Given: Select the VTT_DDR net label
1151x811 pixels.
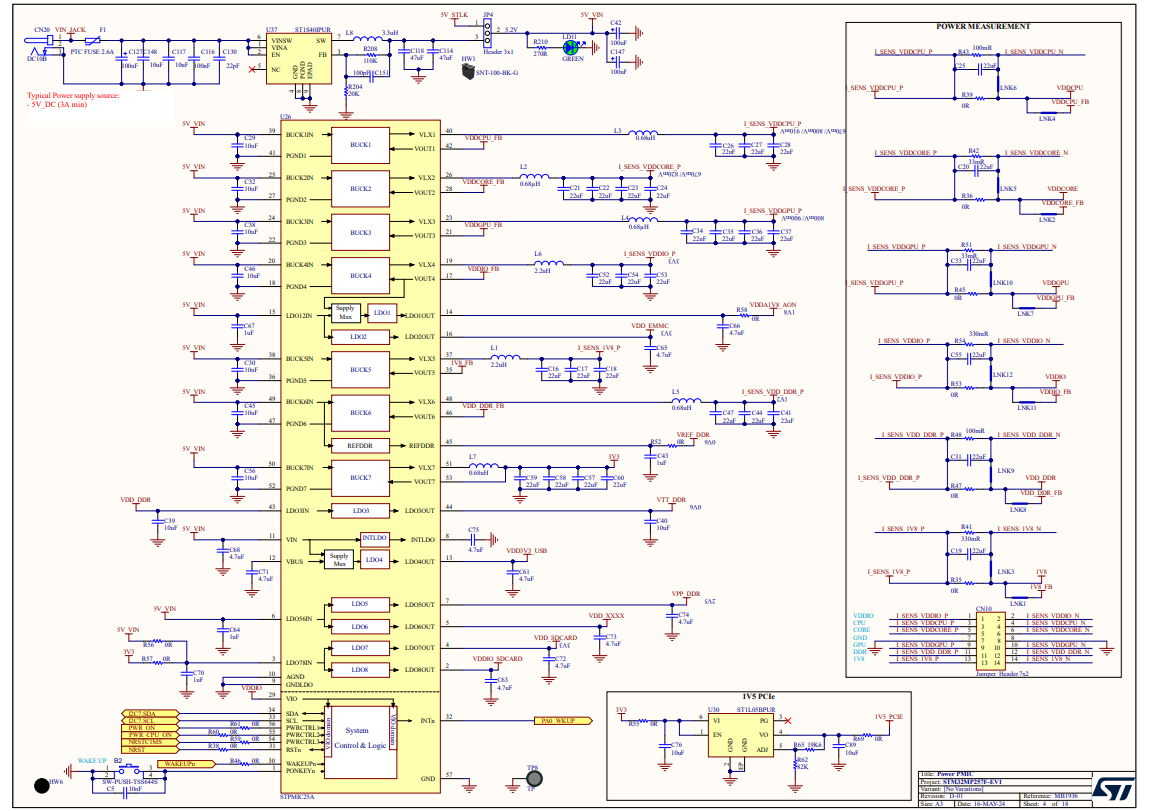Looking at the screenshot, I should tap(671, 500).
